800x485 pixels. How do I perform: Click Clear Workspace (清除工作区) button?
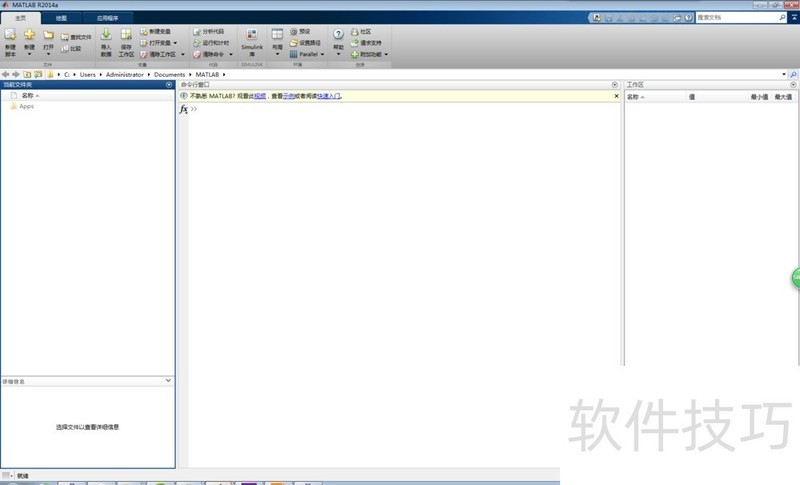tap(158, 54)
